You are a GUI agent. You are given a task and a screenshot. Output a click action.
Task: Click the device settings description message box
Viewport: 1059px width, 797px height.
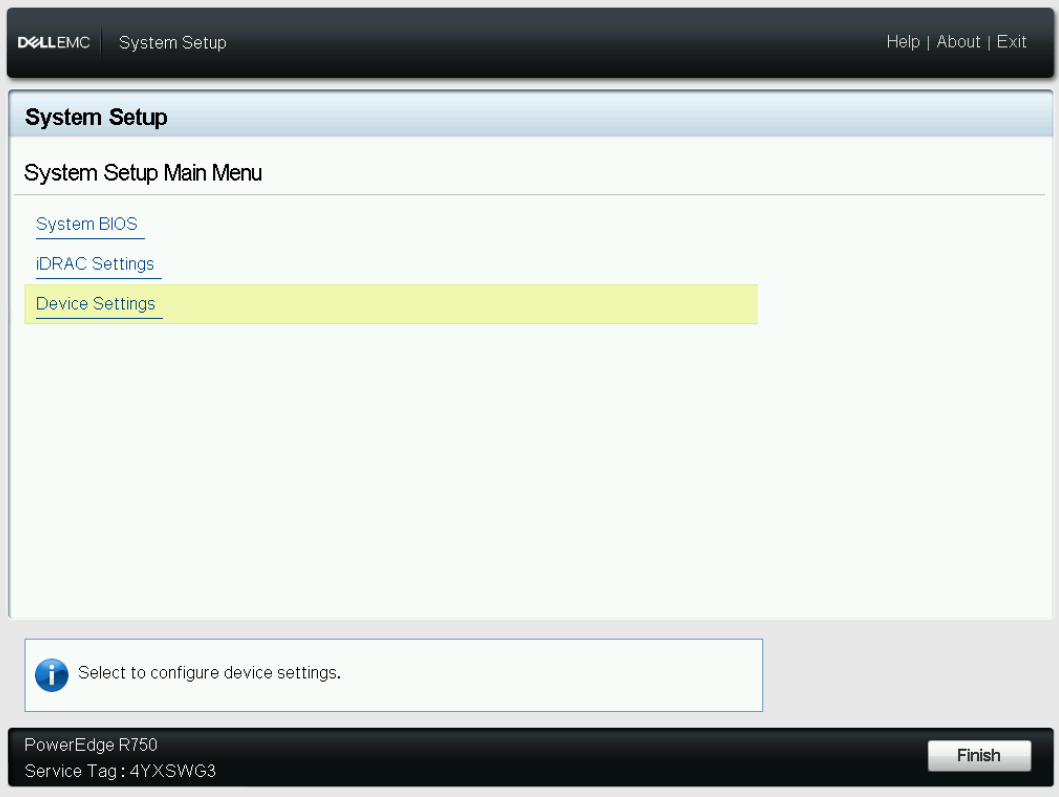point(395,673)
